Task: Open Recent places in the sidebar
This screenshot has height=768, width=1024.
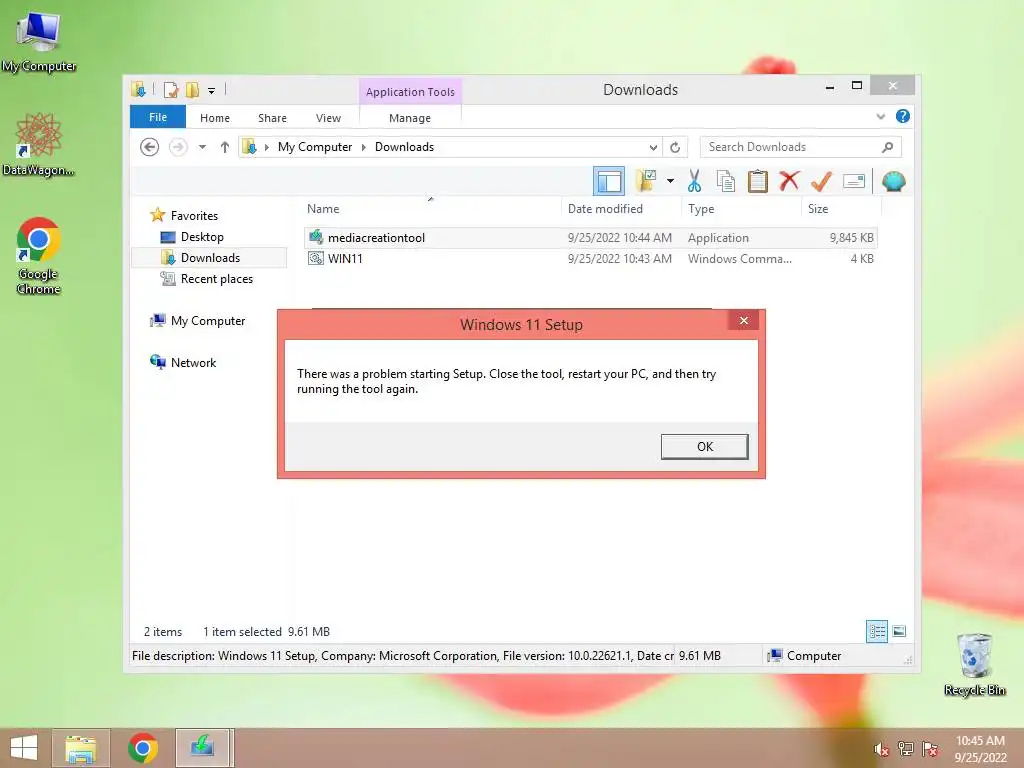Action: (216, 279)
